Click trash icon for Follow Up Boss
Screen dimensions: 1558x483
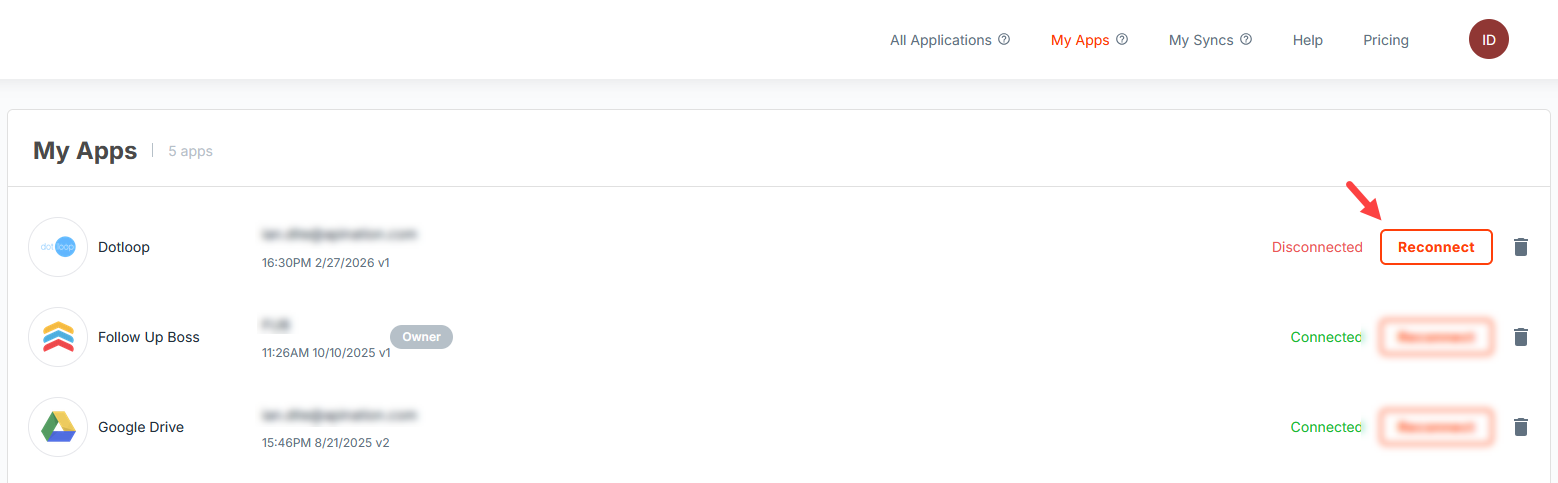click(1521, 337)
